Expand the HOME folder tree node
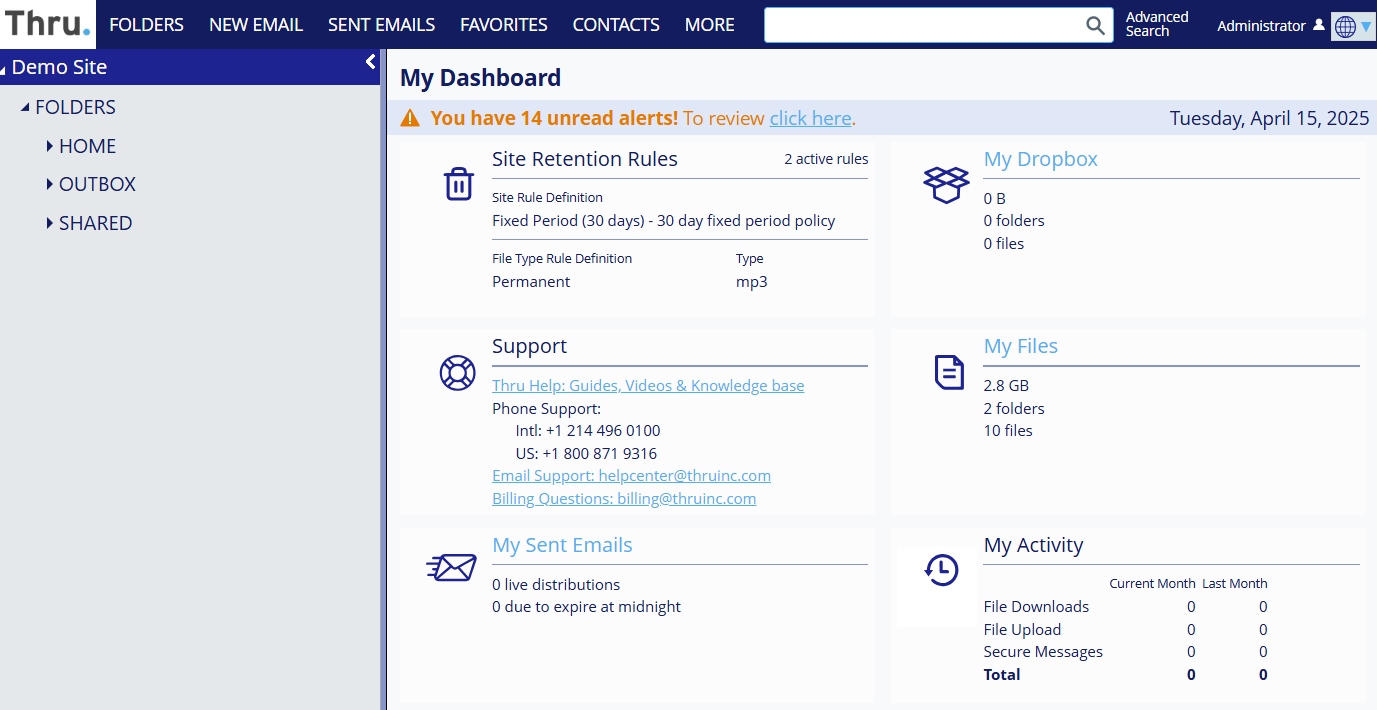 [x=49, y=146]
